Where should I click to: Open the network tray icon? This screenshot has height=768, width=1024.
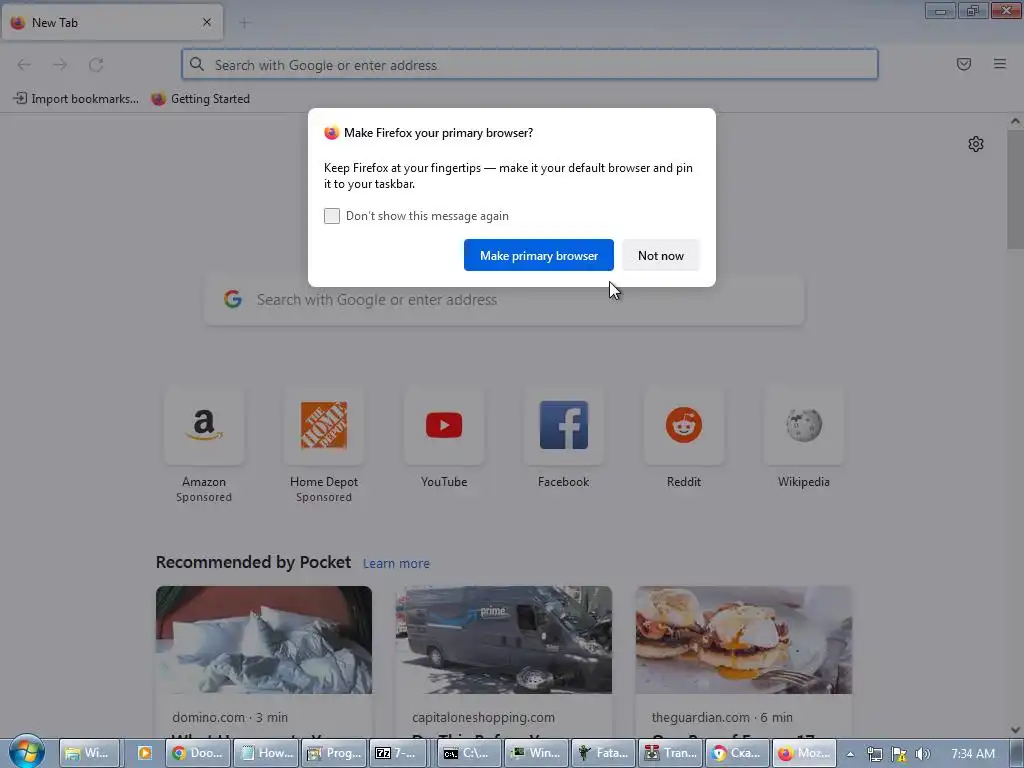point(874,754)
